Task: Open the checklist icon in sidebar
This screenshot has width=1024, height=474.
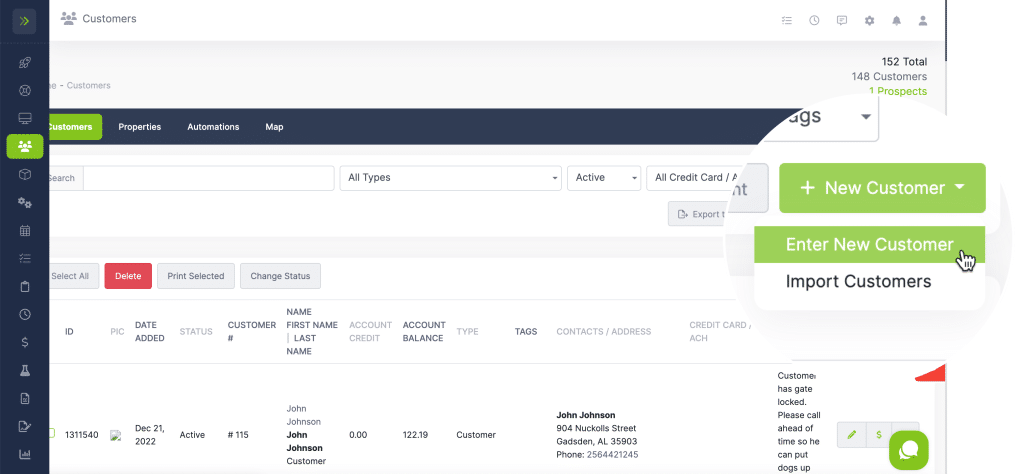Action: click(25, 259)
